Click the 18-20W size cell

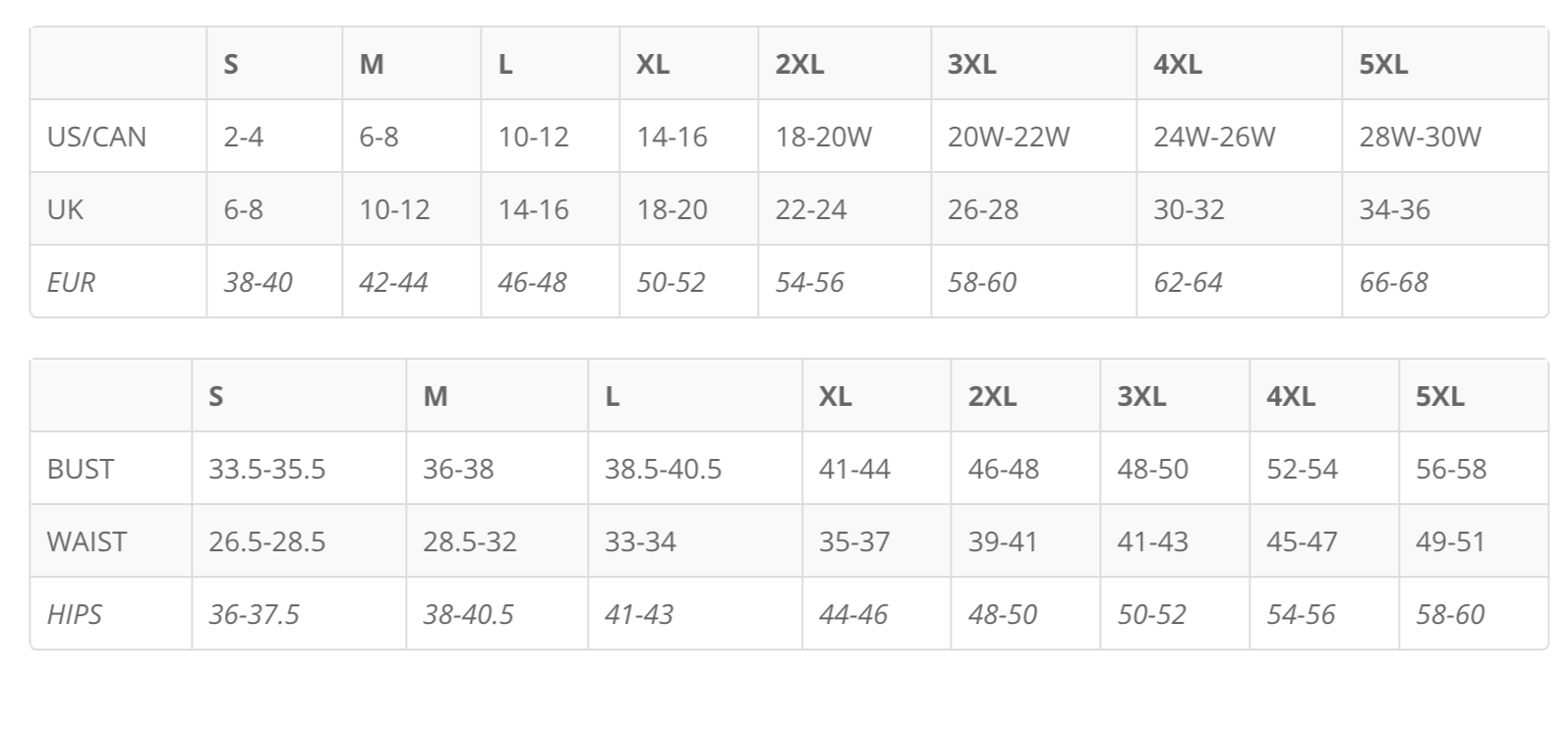(x=823, y=137)
